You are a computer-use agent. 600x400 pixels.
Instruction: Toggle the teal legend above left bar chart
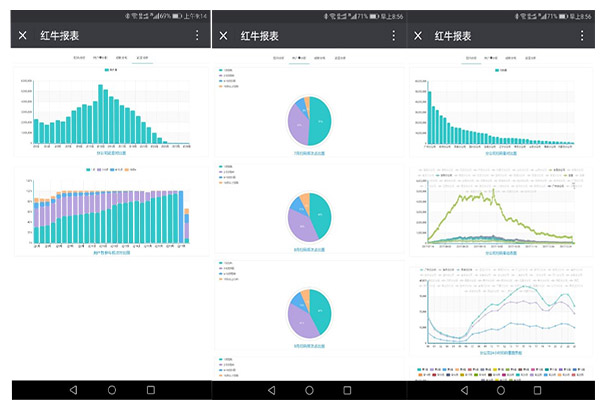(x=109, y=70)
